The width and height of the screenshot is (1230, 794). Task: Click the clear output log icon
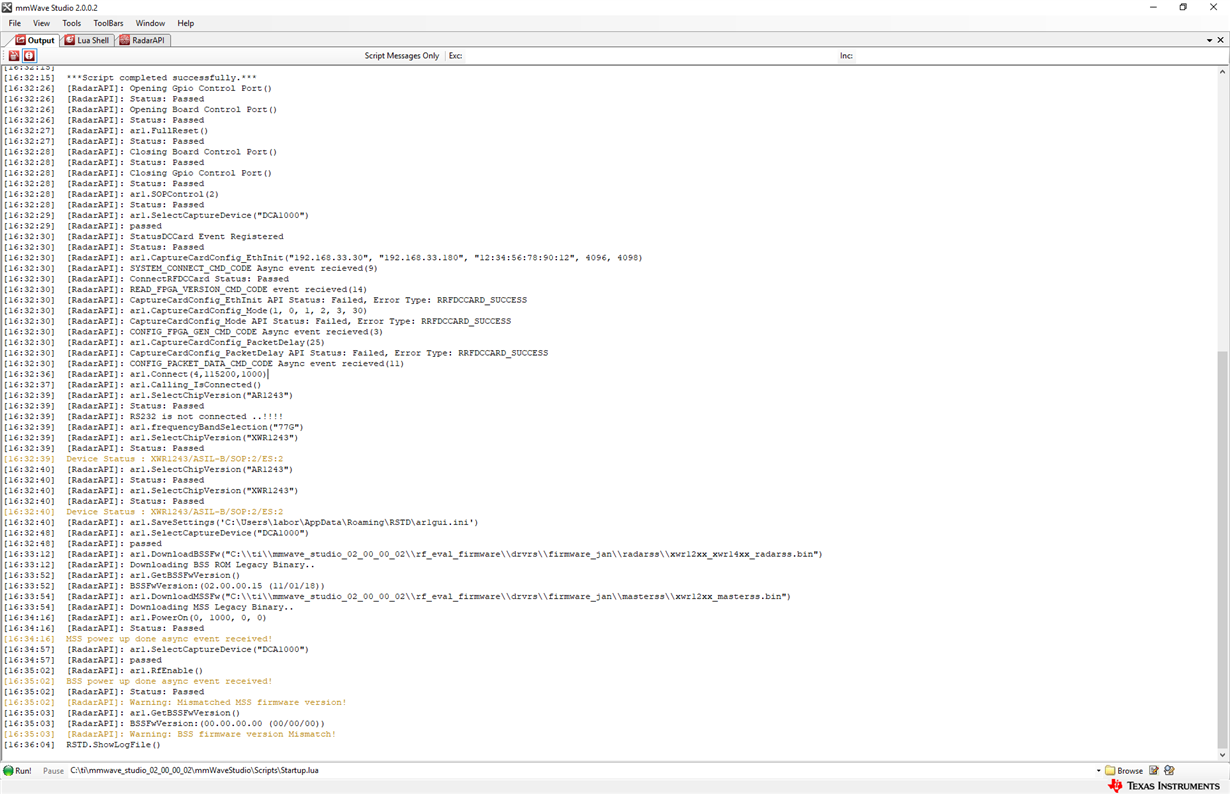(x=14, y=56)
